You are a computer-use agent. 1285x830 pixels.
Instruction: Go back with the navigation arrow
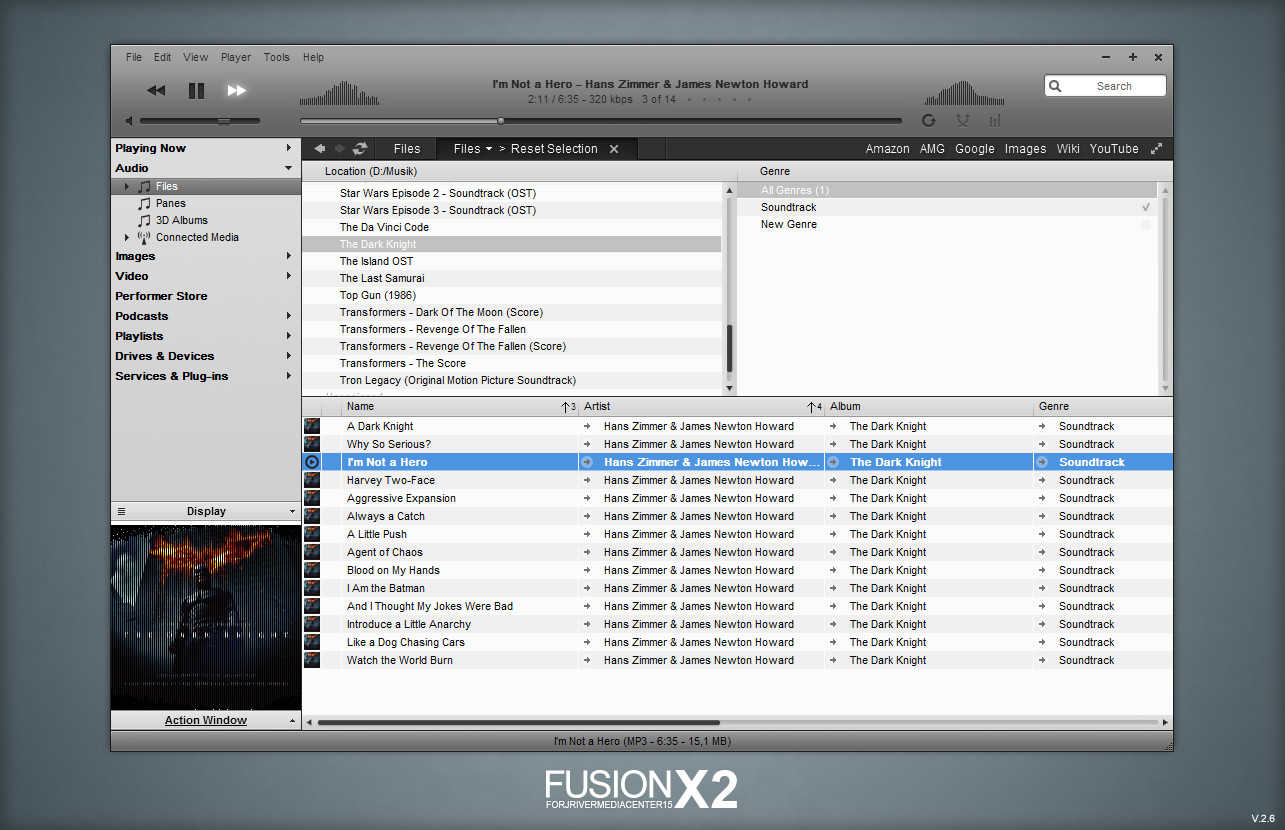pos(320,148)
